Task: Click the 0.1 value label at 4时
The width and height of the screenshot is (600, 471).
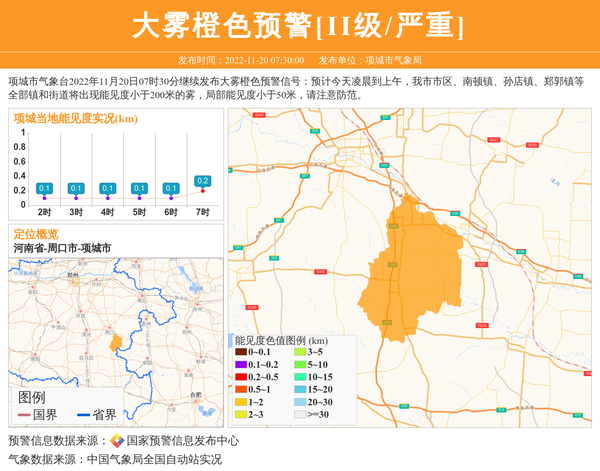Action: [x=108, y=188]
